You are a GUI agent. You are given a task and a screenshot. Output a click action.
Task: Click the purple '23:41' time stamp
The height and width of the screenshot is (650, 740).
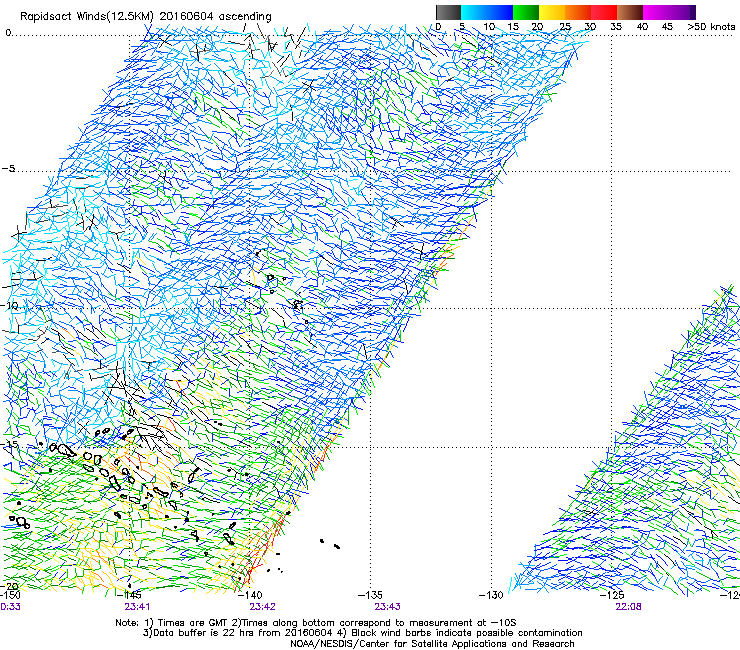(x=137, y=607)
